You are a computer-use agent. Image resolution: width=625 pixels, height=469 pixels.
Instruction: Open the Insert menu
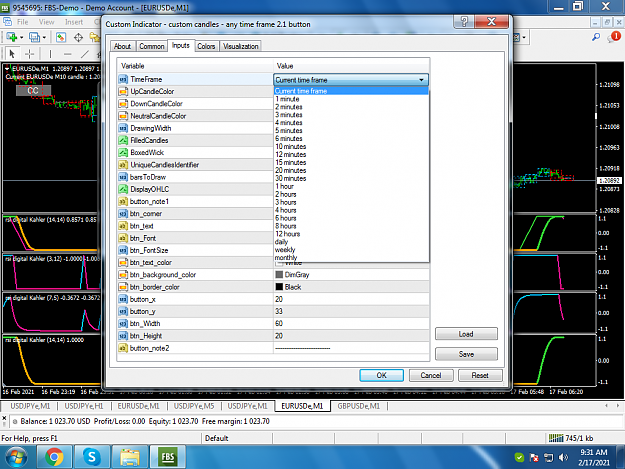(x=74, y=22)
